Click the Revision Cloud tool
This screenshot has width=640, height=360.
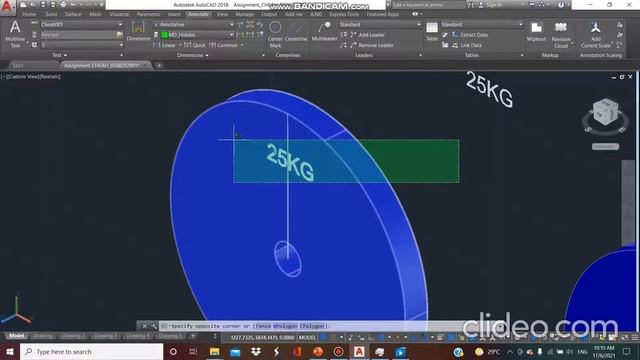point(561,34)
